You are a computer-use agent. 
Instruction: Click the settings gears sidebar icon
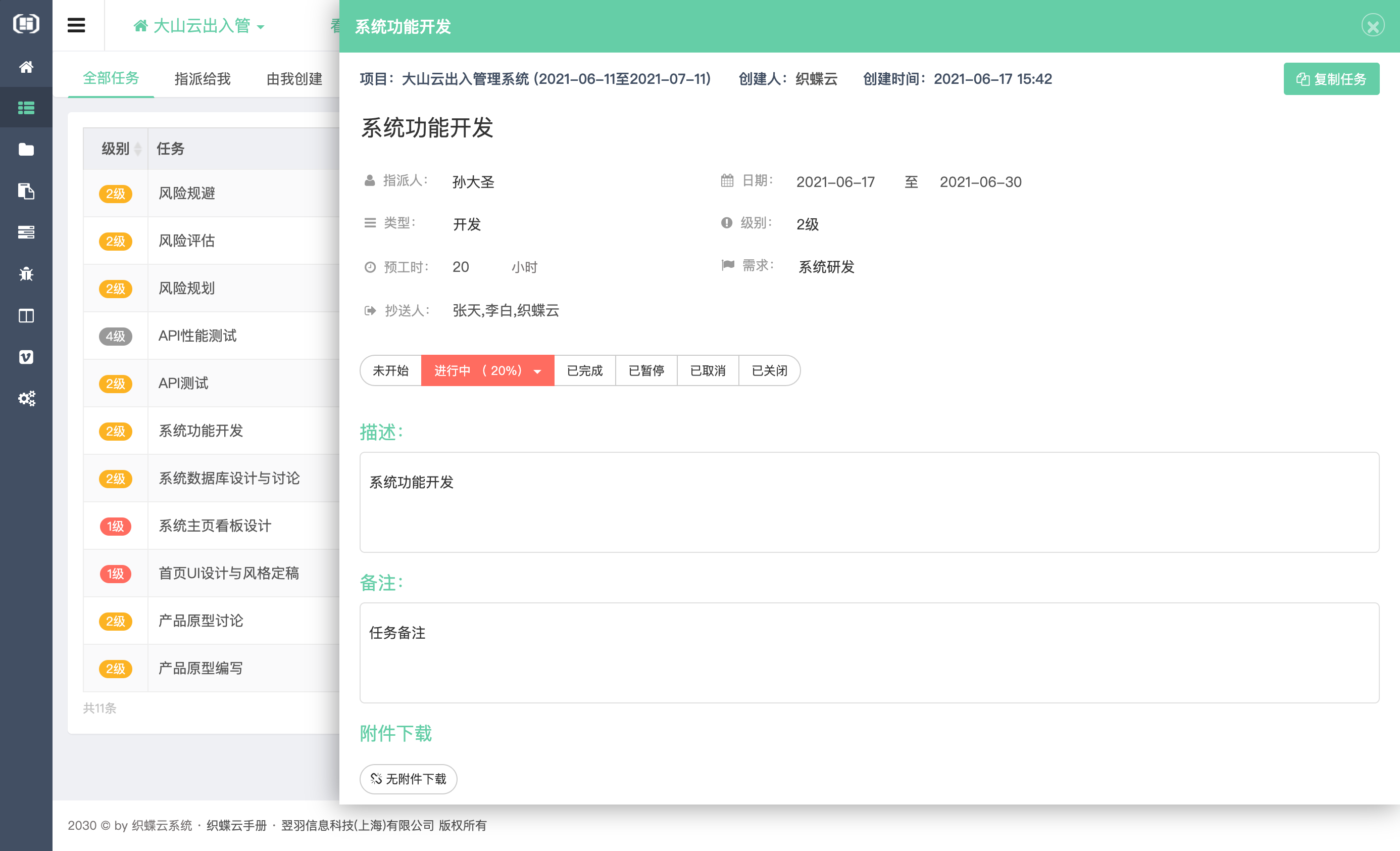point(26,399)
